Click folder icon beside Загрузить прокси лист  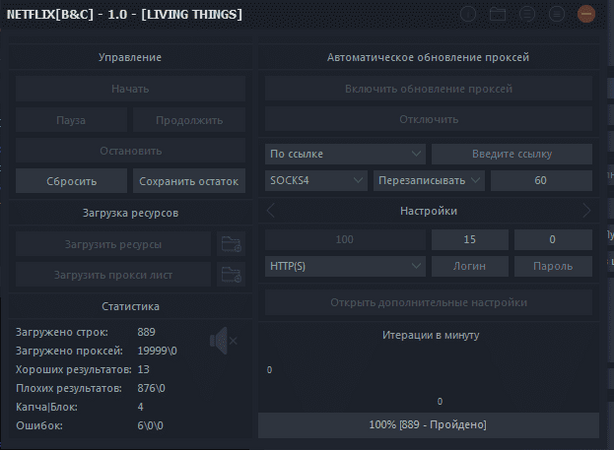coord(231,275)
